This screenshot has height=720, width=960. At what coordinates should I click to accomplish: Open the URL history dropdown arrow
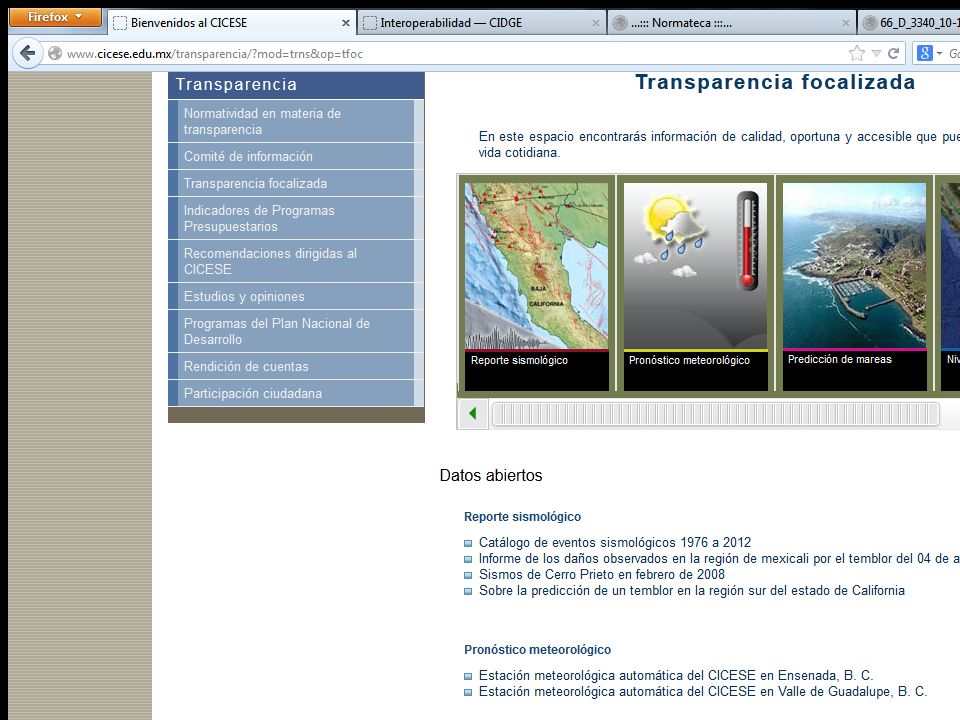pyautogui.click(x=876, y=53)
